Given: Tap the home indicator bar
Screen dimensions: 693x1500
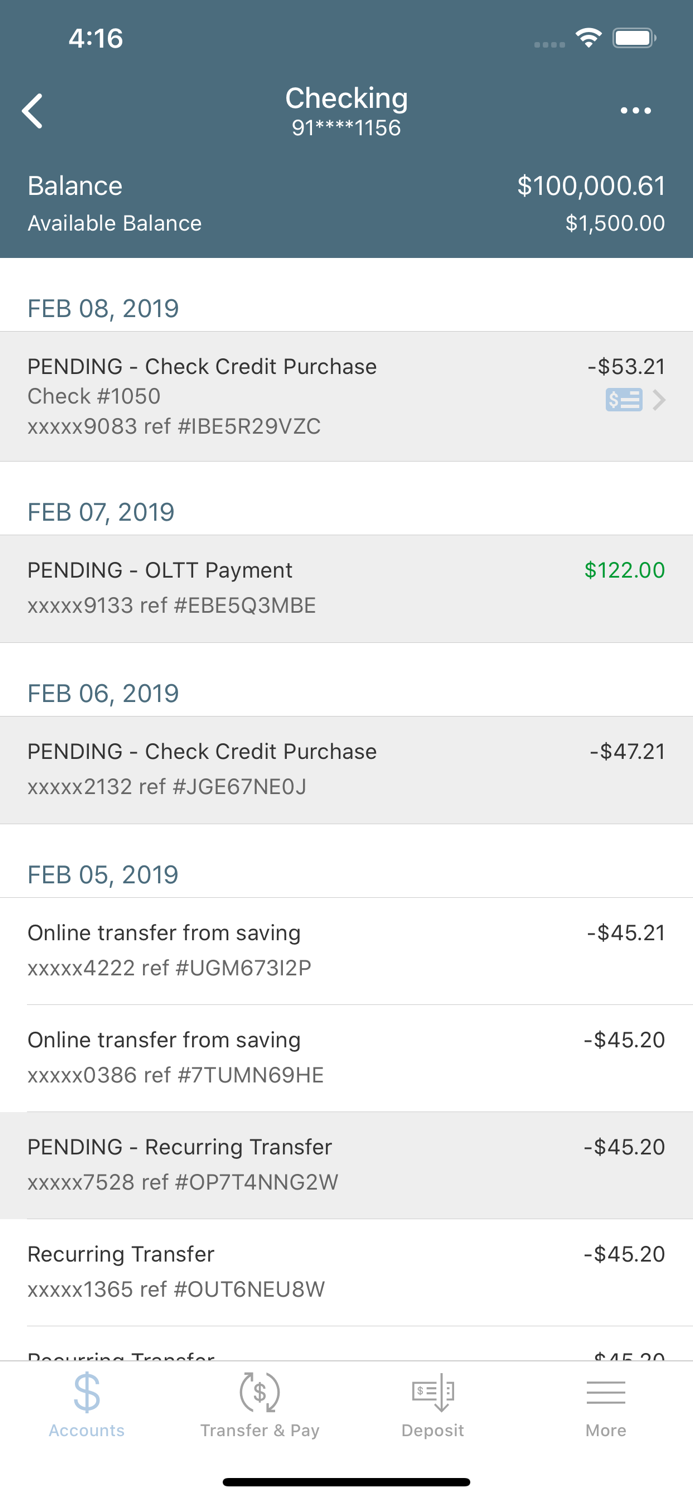Looking at the screenshot, I should coord(346,1482).
